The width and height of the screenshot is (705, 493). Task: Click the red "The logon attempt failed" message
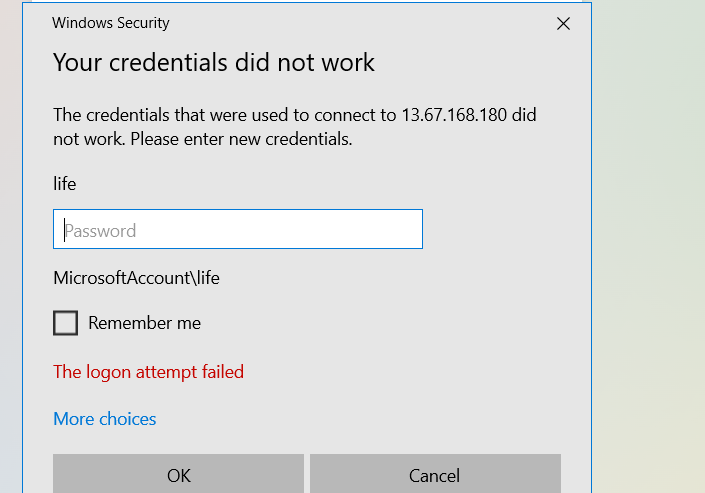coord(148,372)
